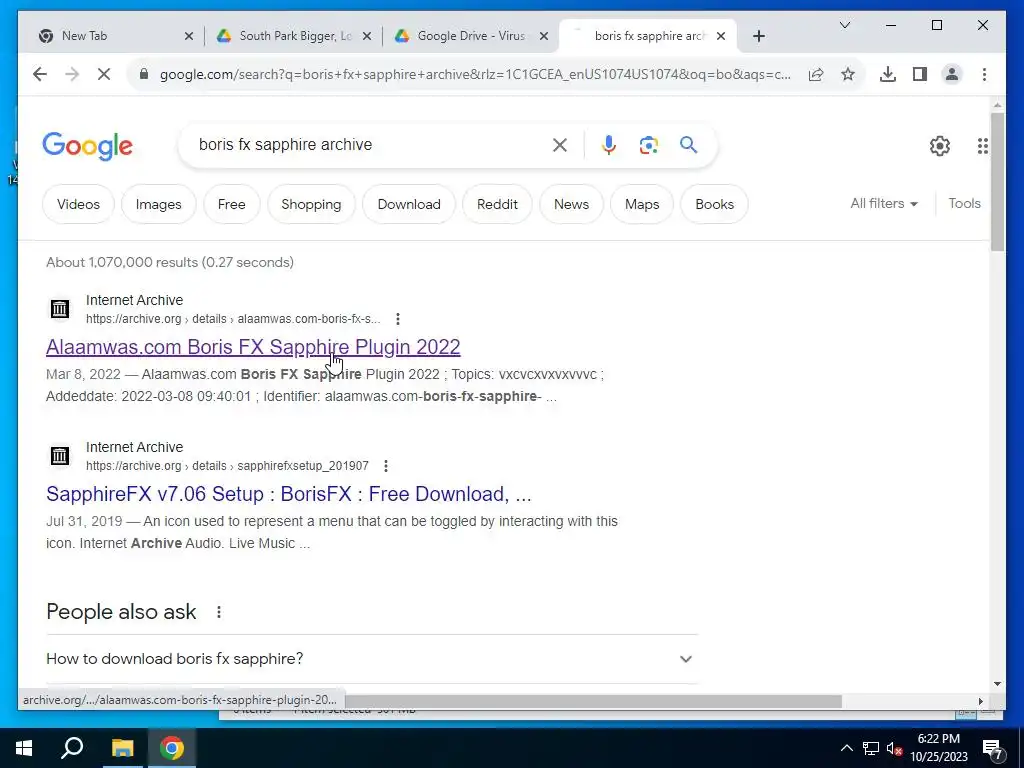Viewport: 1024px width, 768px height.
Task: Filter results by Books
Action: (x=714, y=204)
